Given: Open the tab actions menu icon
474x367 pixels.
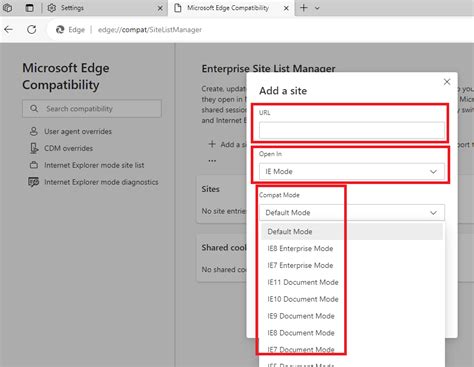Looking at the screenshot, I should [30, 8].
